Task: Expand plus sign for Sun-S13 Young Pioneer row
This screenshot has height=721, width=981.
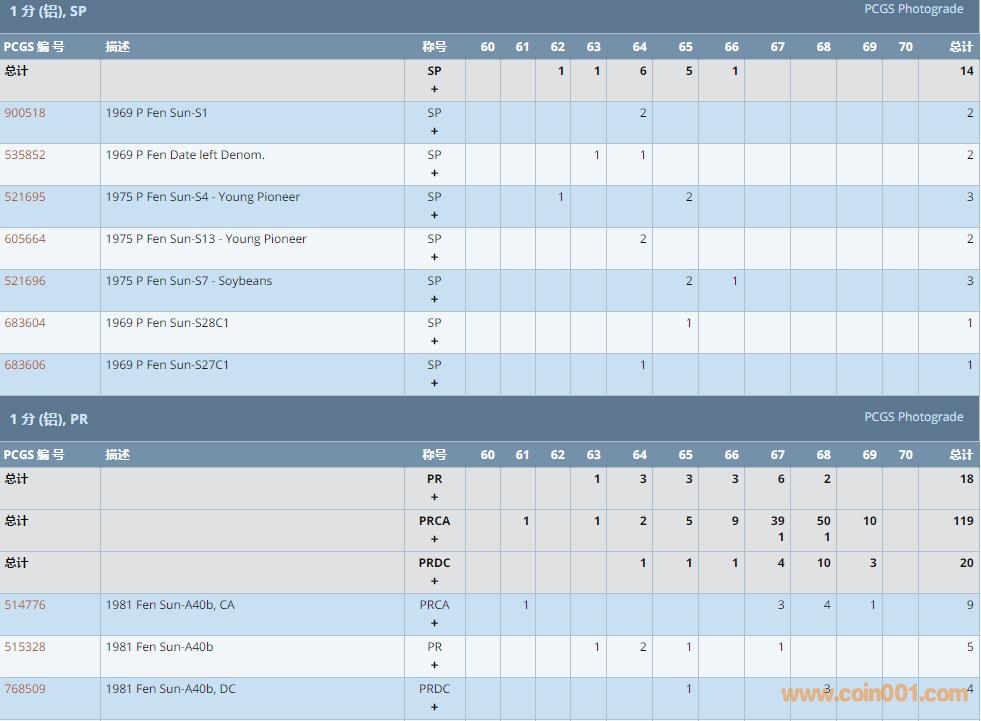Action: pyautogui.click(x=434, y=257)
